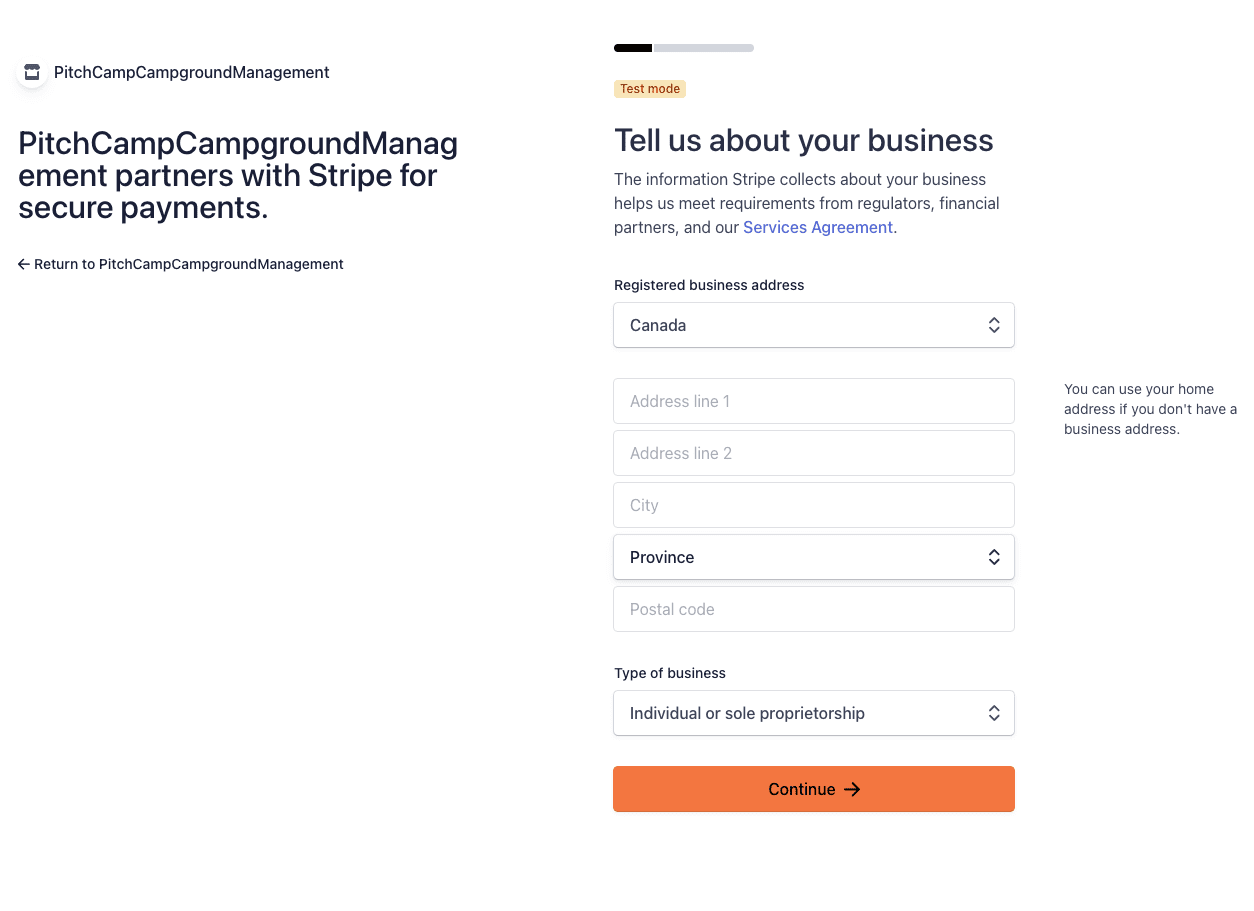1254x911 pixels.
Task: Click the black filled progress bar segment
Action: tap(633, 48)
